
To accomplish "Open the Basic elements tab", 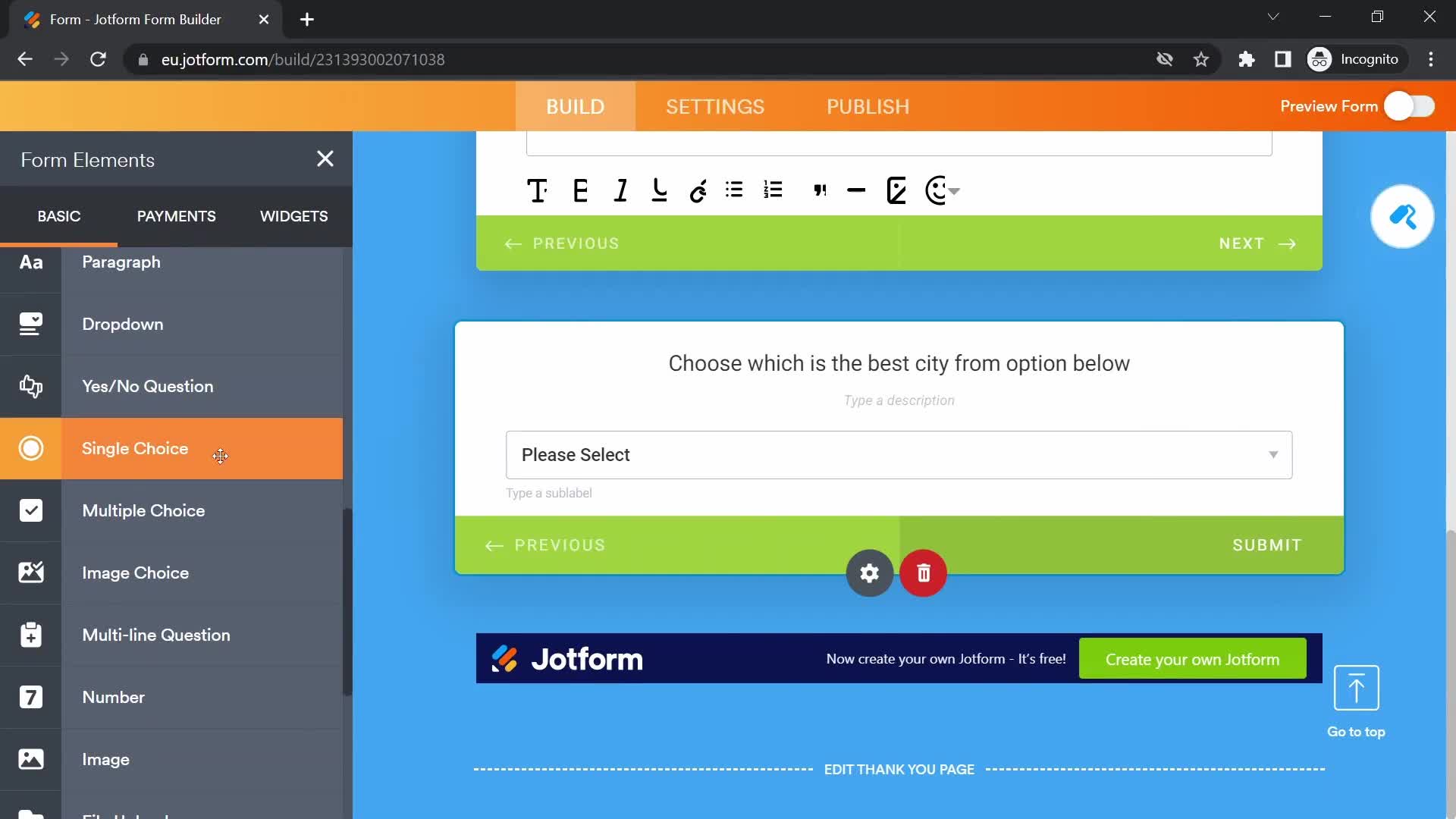I will click(x=58, y=216).
